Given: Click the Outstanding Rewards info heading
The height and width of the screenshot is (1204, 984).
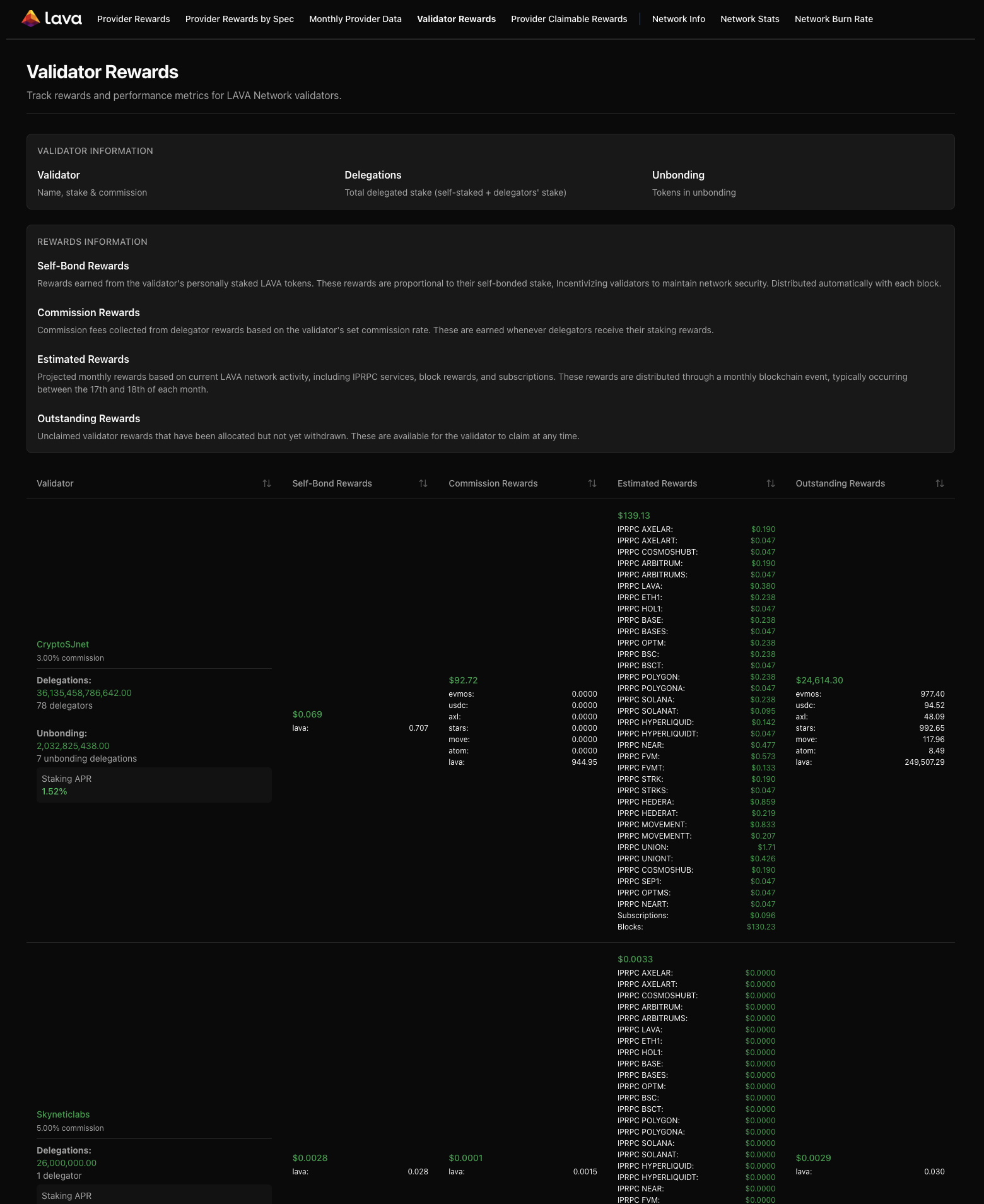Looking at the screenshot, I should coord(88,418).
